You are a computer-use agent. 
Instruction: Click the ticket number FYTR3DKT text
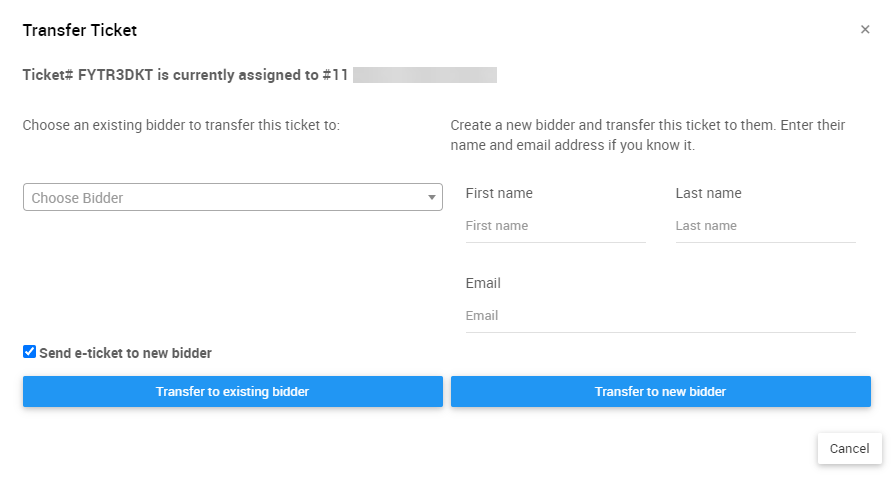coord(115,75)
